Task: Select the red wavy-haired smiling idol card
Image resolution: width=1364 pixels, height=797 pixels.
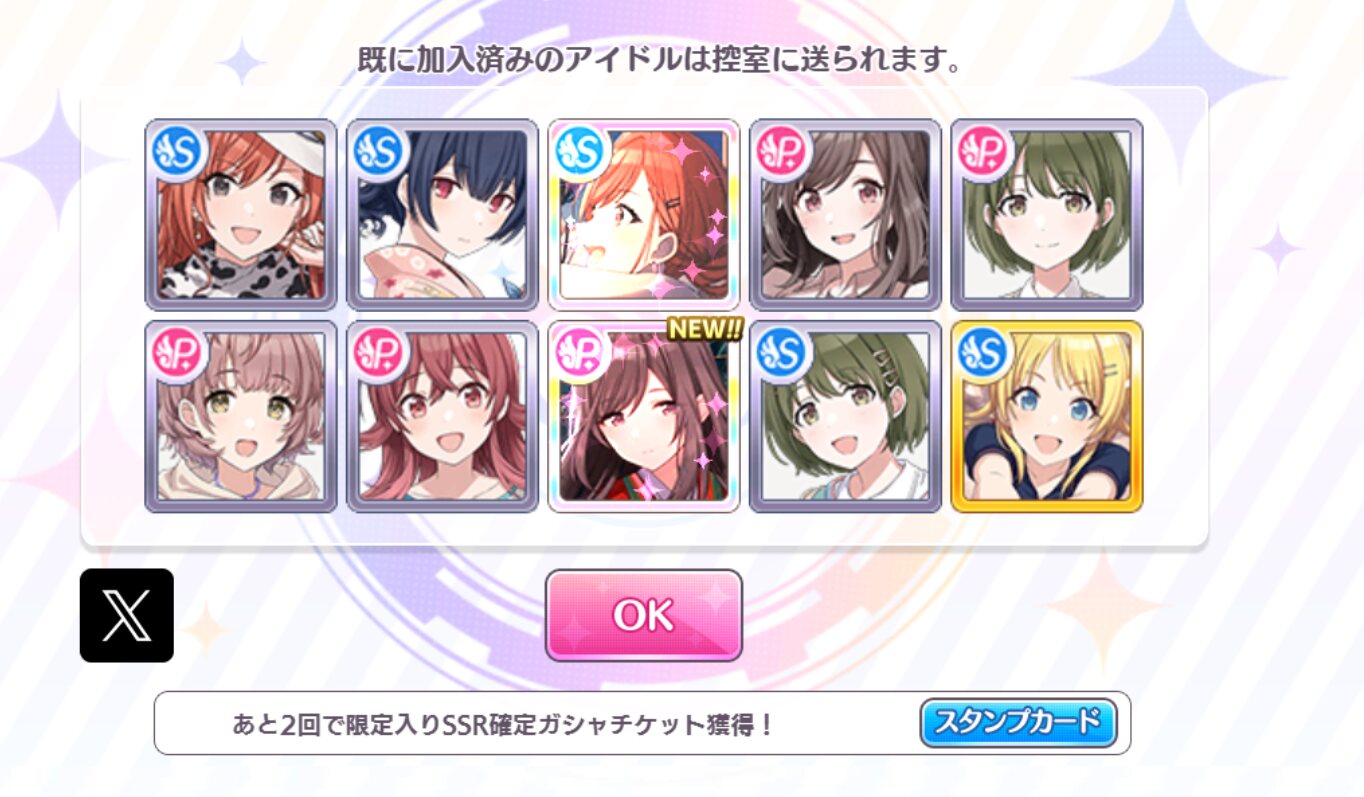Action: pyautogui.click(x=442, y=416)
